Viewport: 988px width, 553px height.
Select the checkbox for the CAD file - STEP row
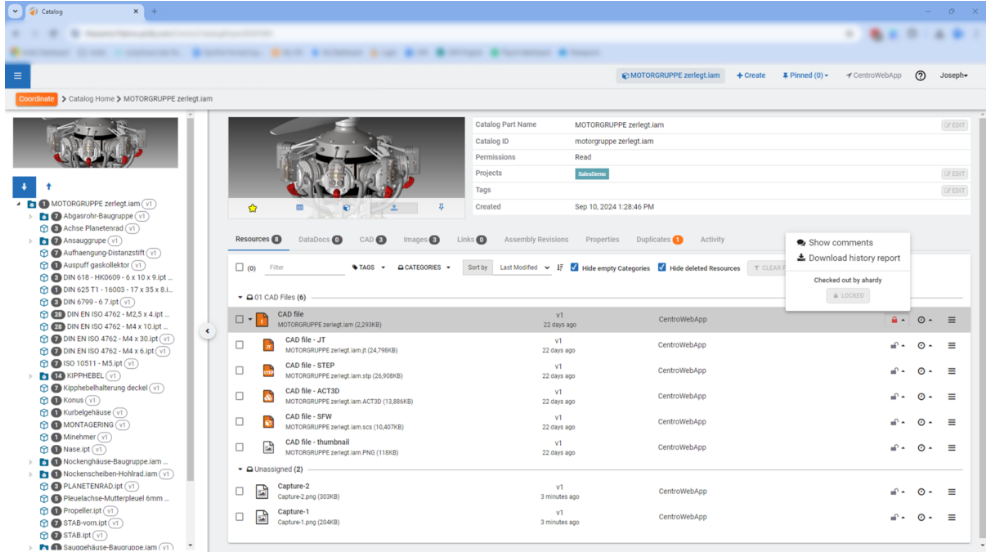(239, 370)
